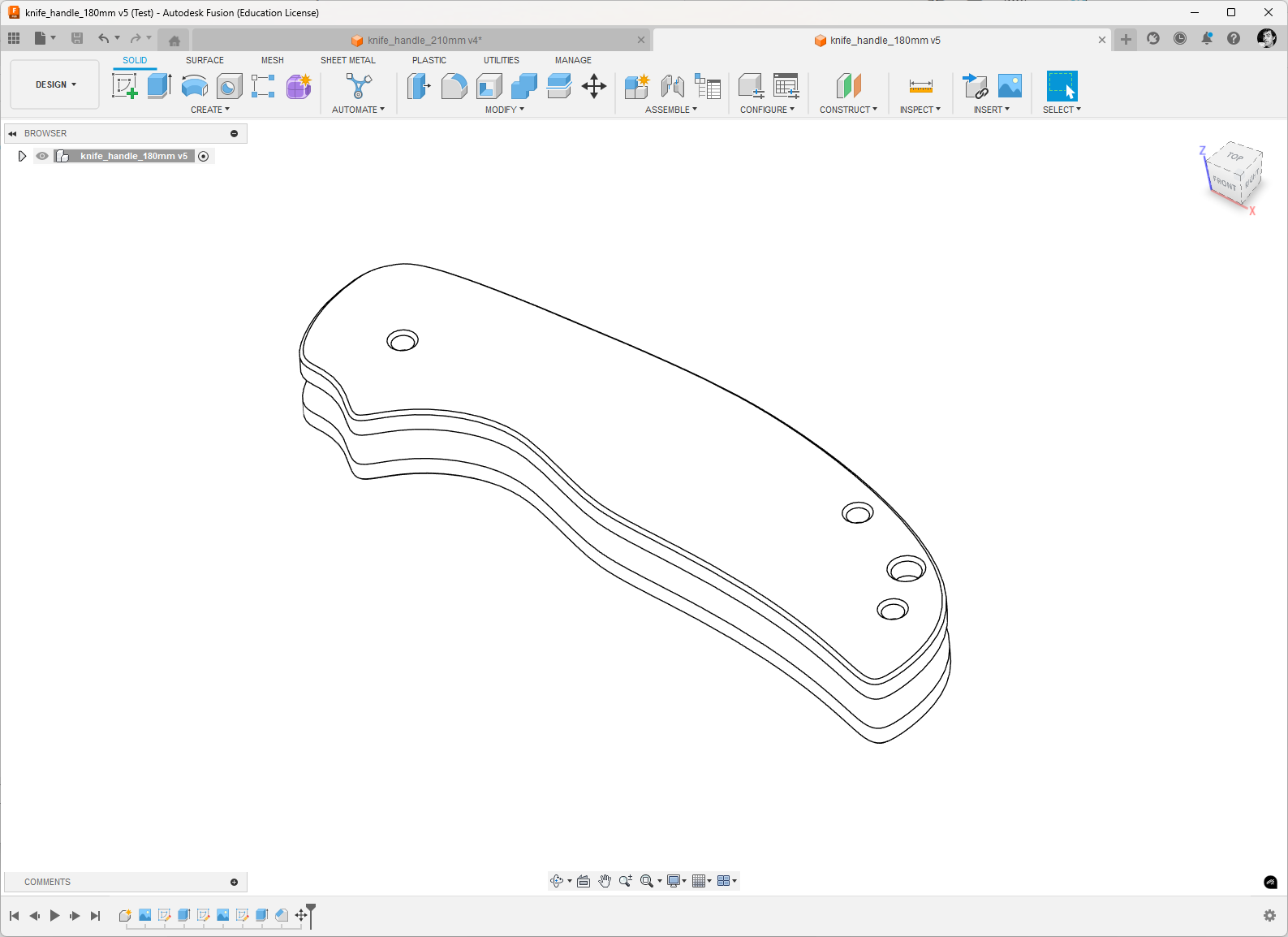Open the Automated Modeling tool

click(x=359, y=86)
